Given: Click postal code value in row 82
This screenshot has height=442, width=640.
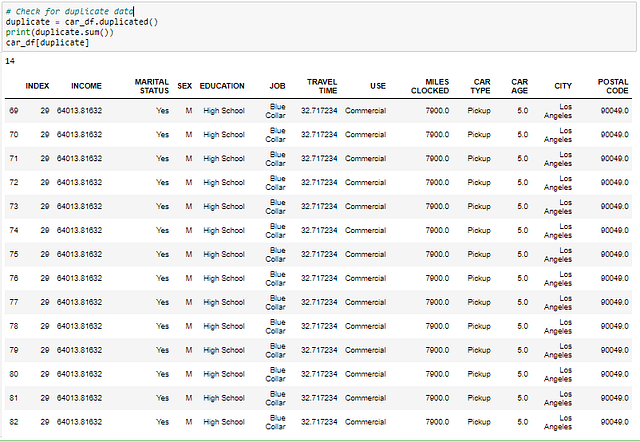Looking at the screenshot, I should pos(614,422).
